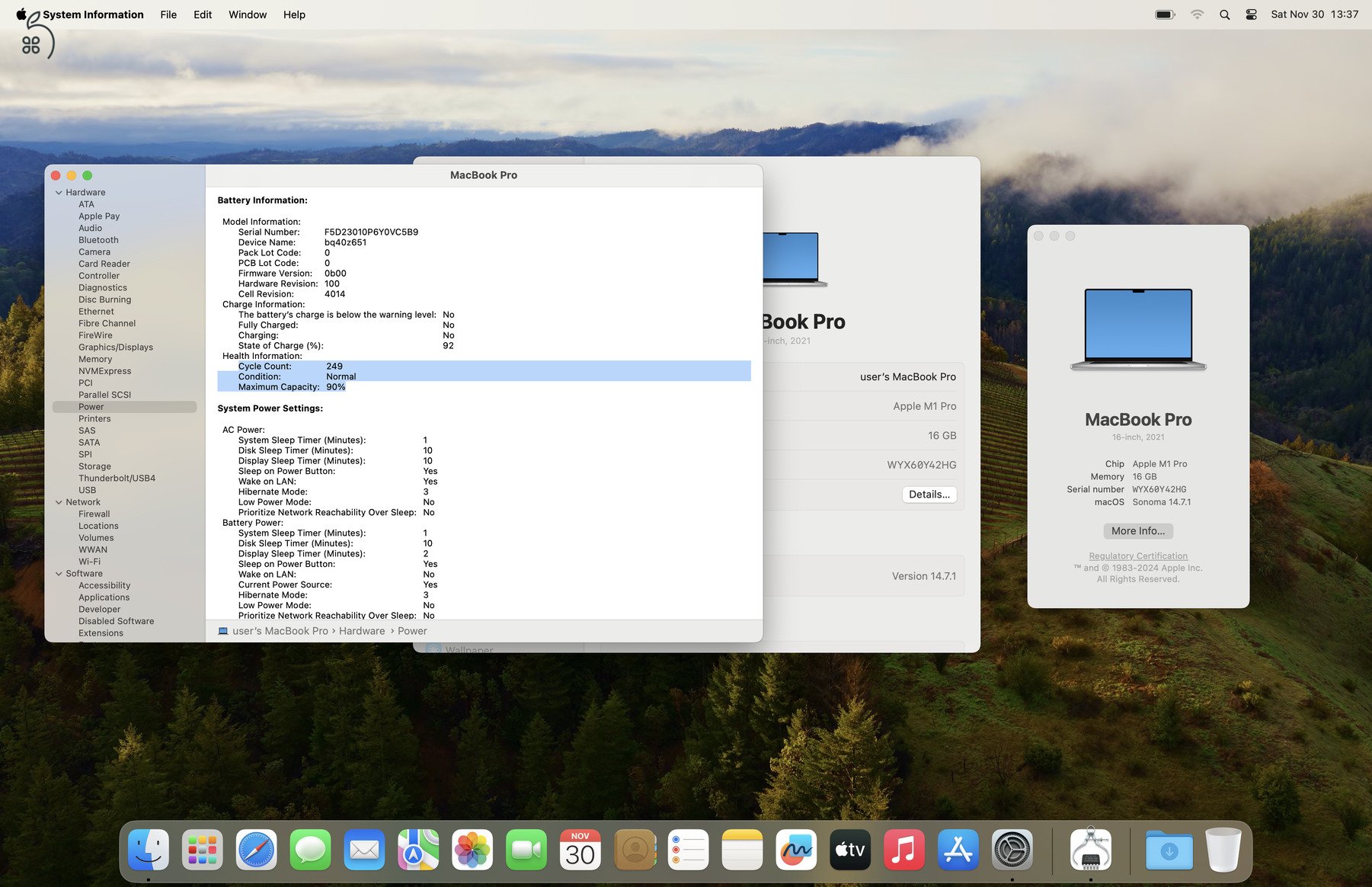The image size is (1372, 887).
Task: Select Audio in Hardware list
Action: (x=90, y=228)
